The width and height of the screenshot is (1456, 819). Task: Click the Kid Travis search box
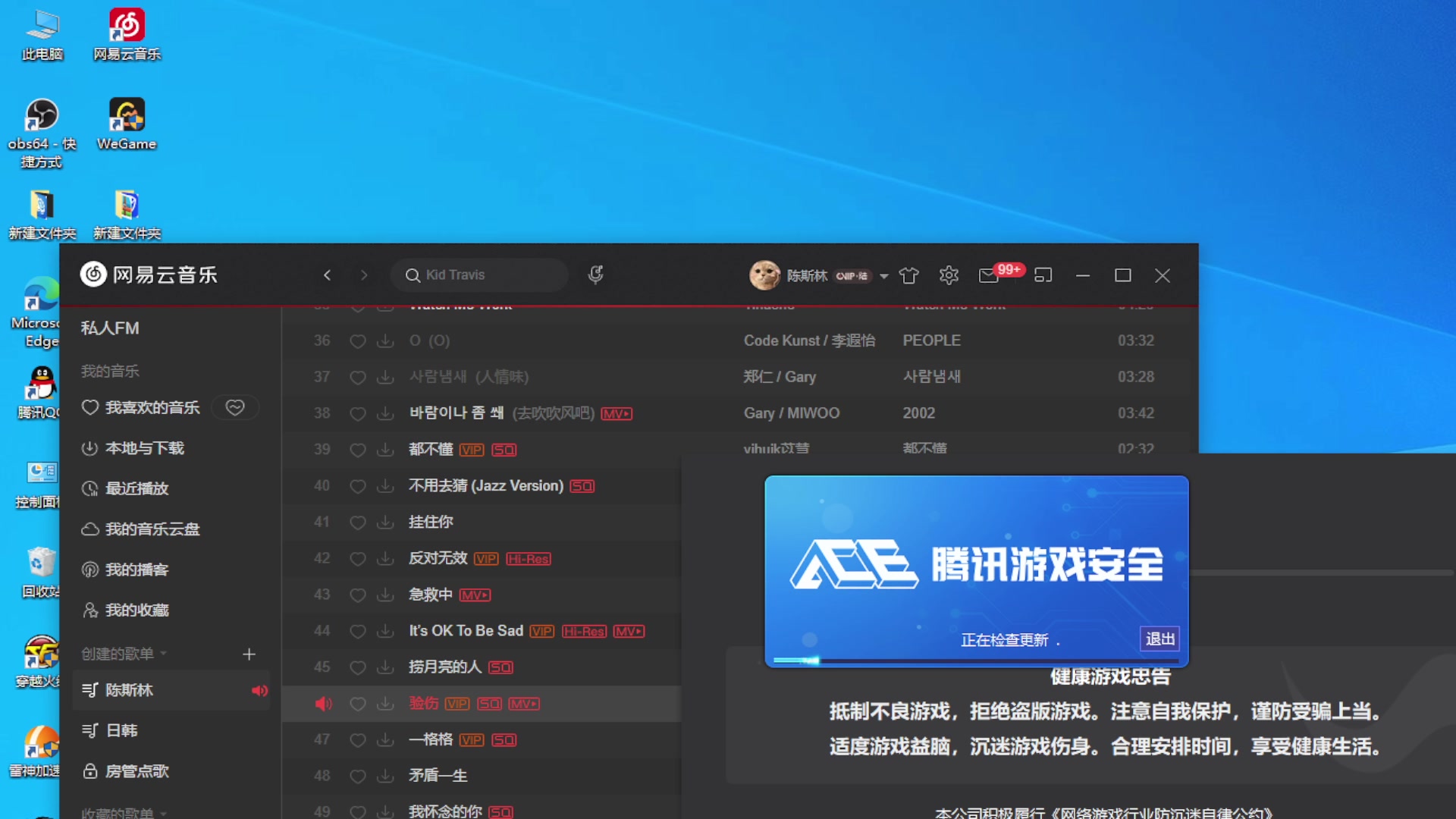479,275
